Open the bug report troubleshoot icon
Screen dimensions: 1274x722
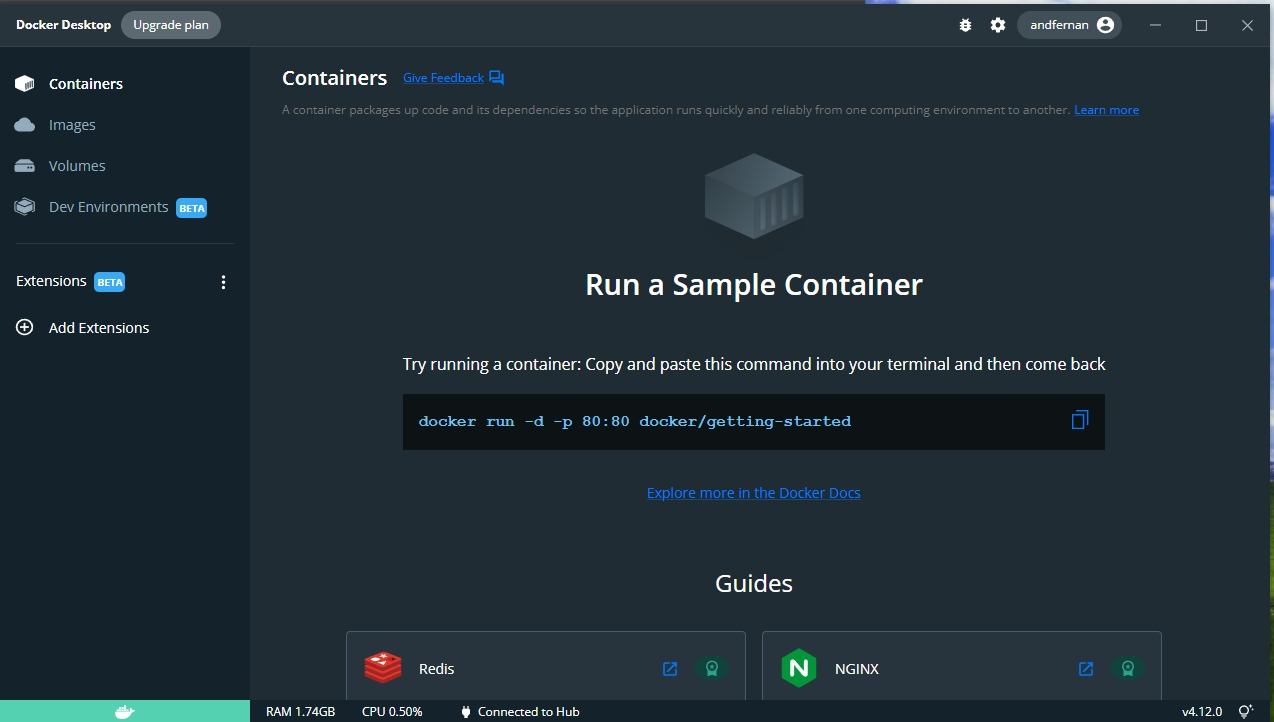(965, 25)
